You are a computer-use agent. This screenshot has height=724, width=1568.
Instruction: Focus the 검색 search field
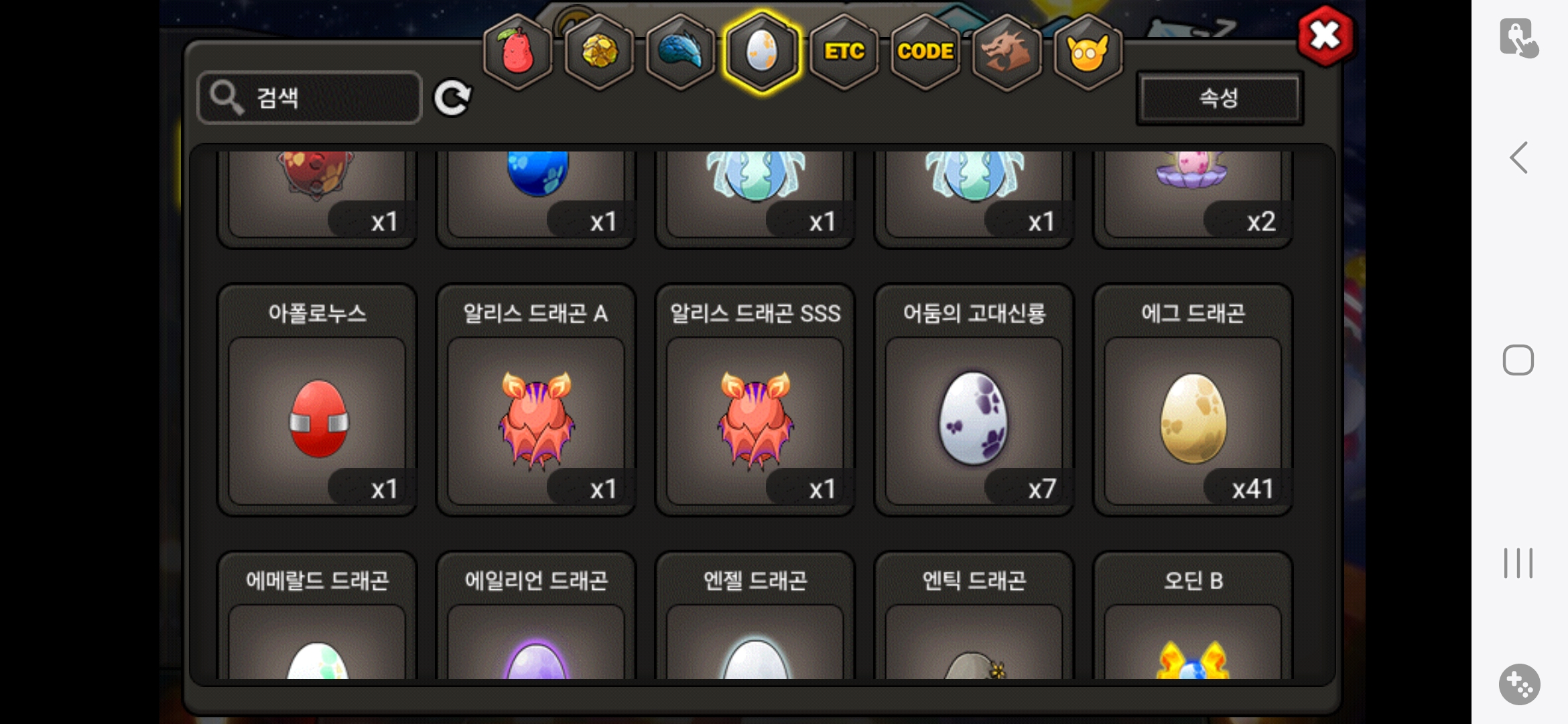(310, 98)
